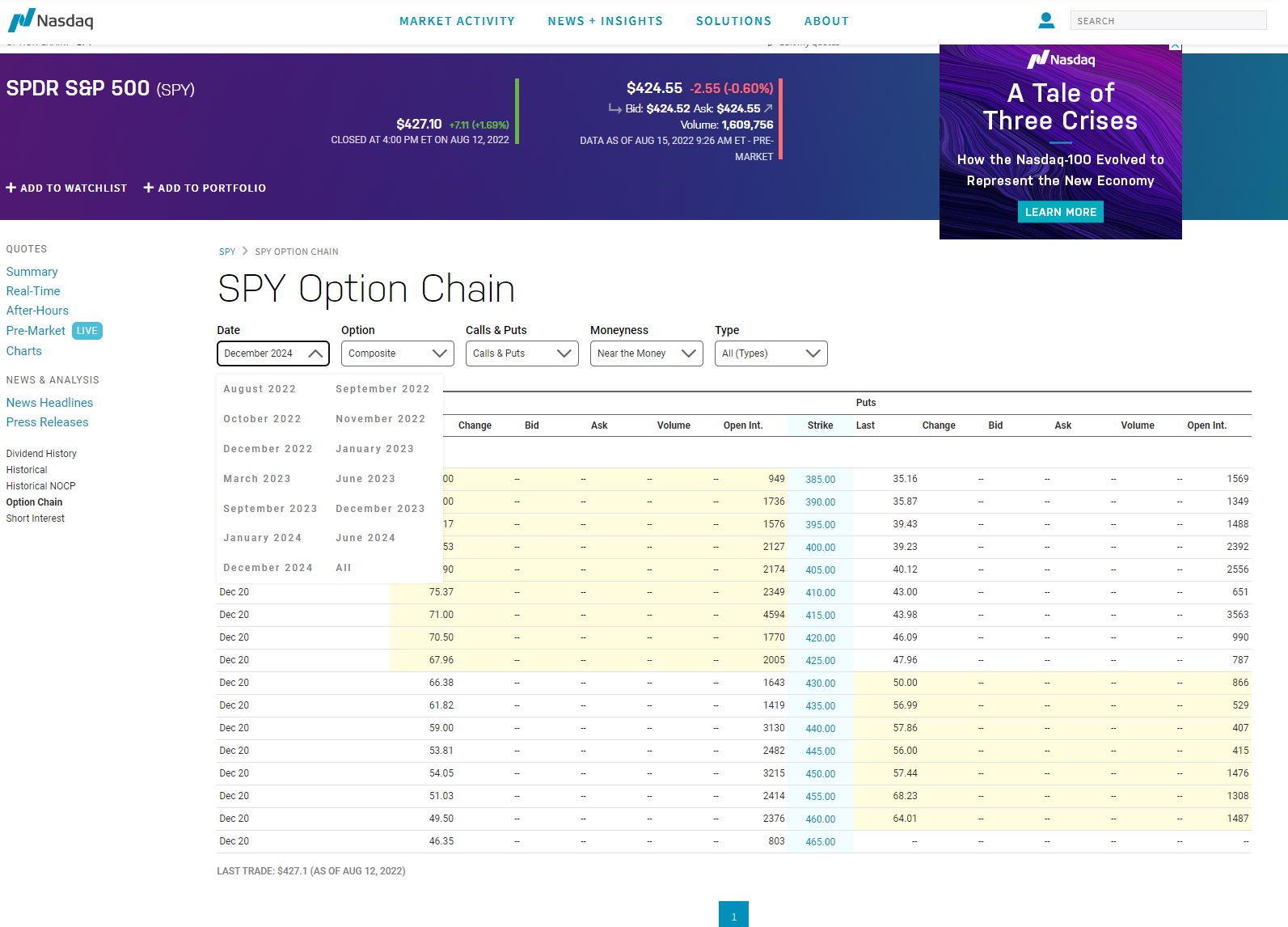
Task: Open the 425.00 strike price link
Action: pos(820,661)
